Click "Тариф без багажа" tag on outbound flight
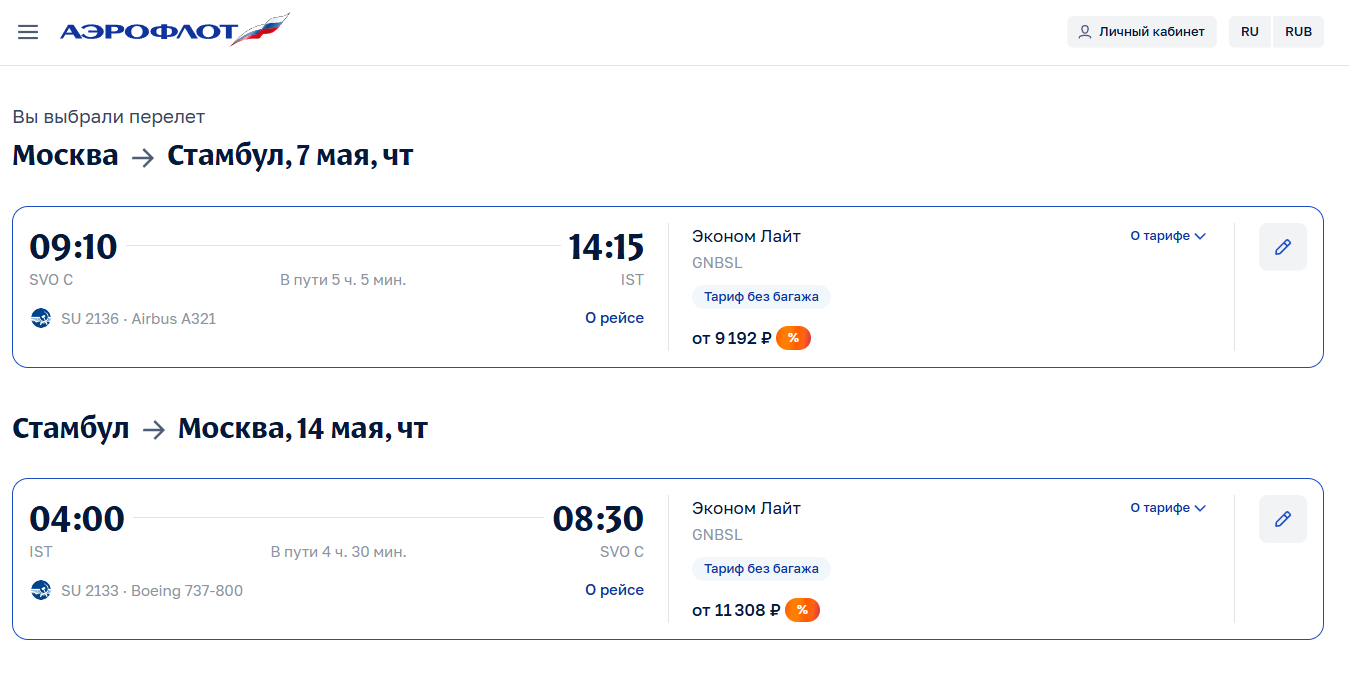 pos(761,297)
